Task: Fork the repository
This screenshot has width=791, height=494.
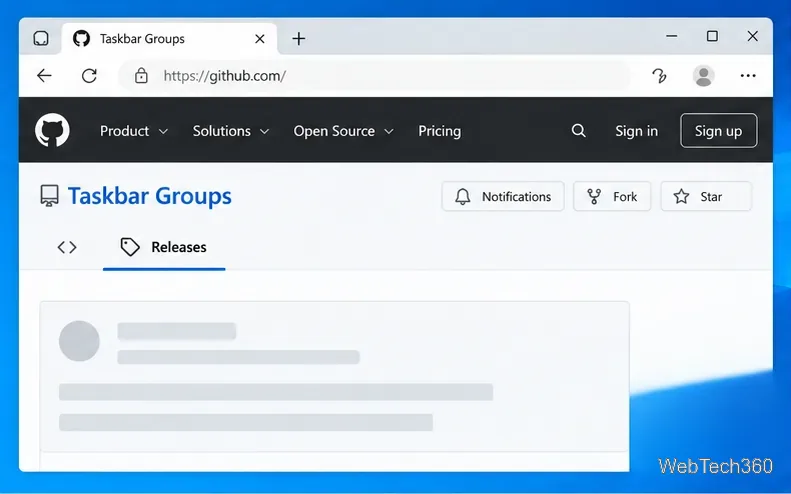Action: [612, 196]
